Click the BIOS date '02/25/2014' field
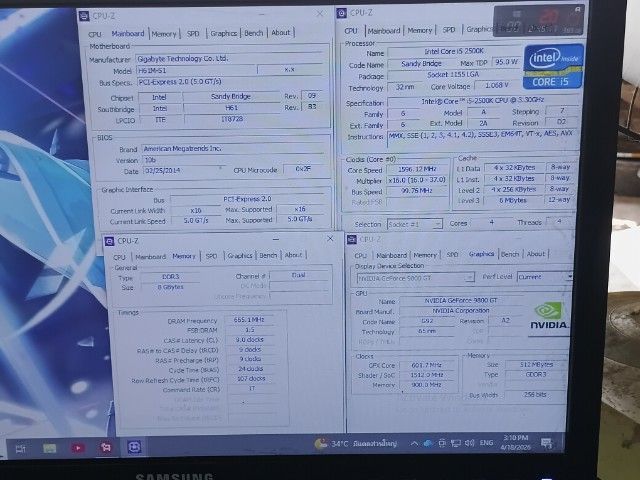 tap(184, 171)
